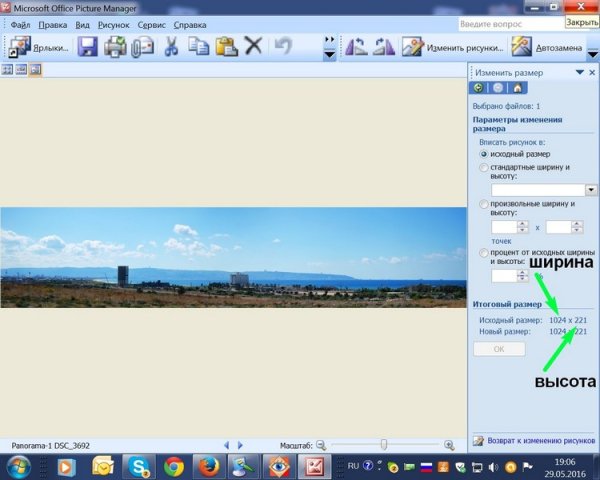Image resolution: width=600 pixels, height=480 pixels.
Task: Select the original size (исходный размер) option
Action: (x=484, y=154)
